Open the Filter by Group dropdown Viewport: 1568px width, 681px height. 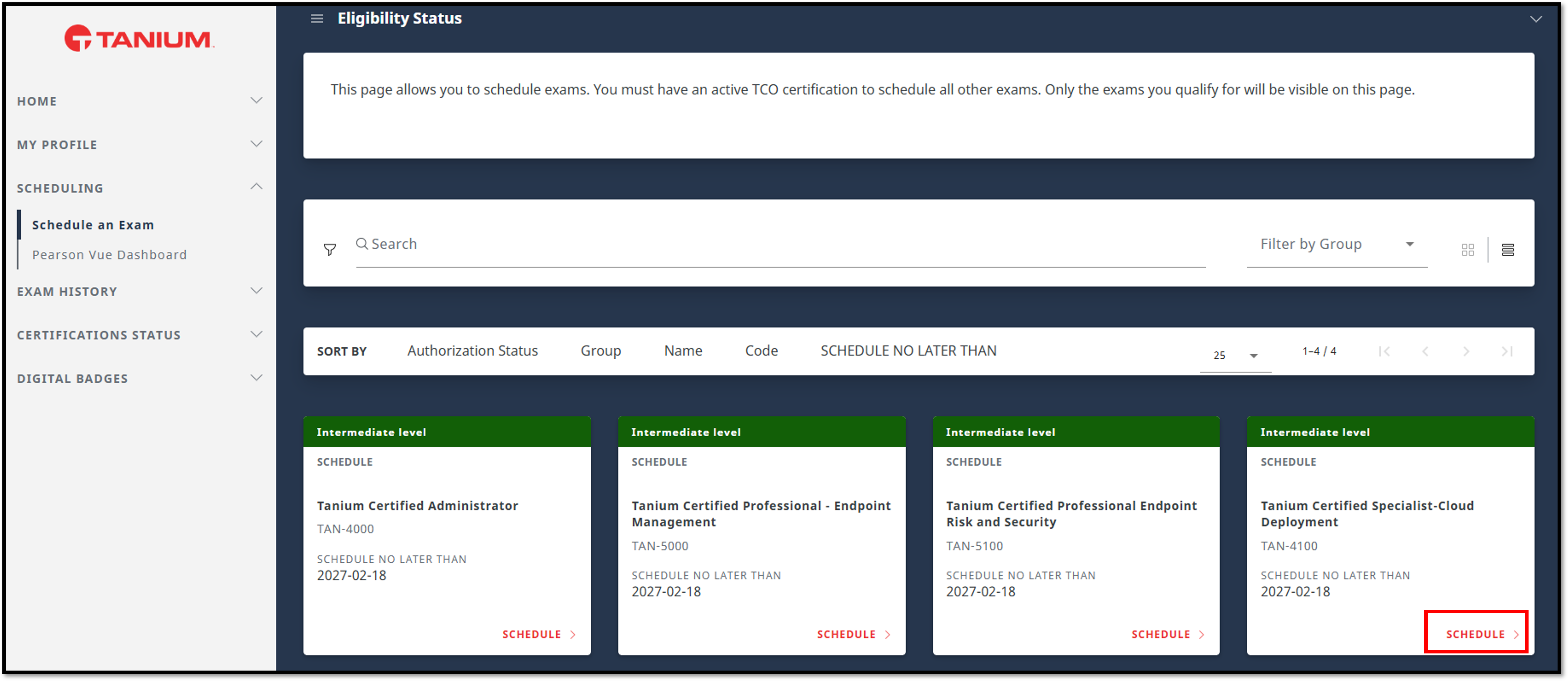pyautogui.click(x=1336, y=244)
